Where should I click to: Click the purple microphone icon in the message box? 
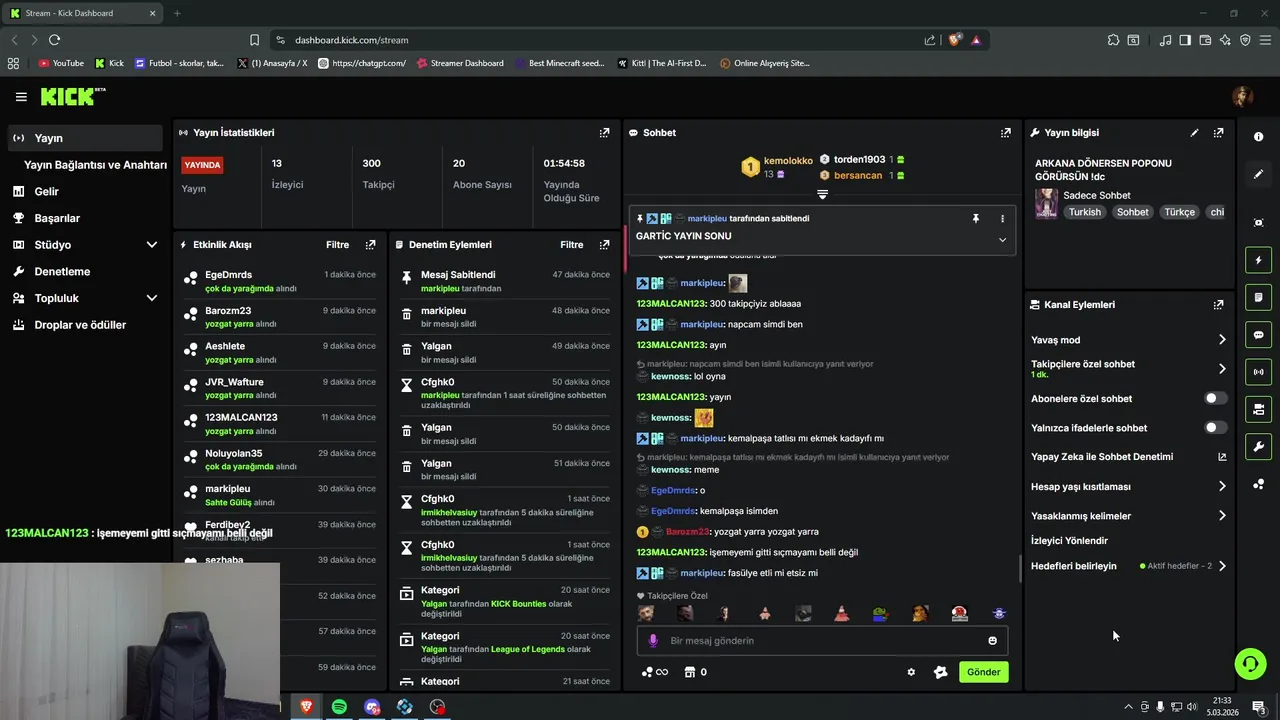[653, 640]
